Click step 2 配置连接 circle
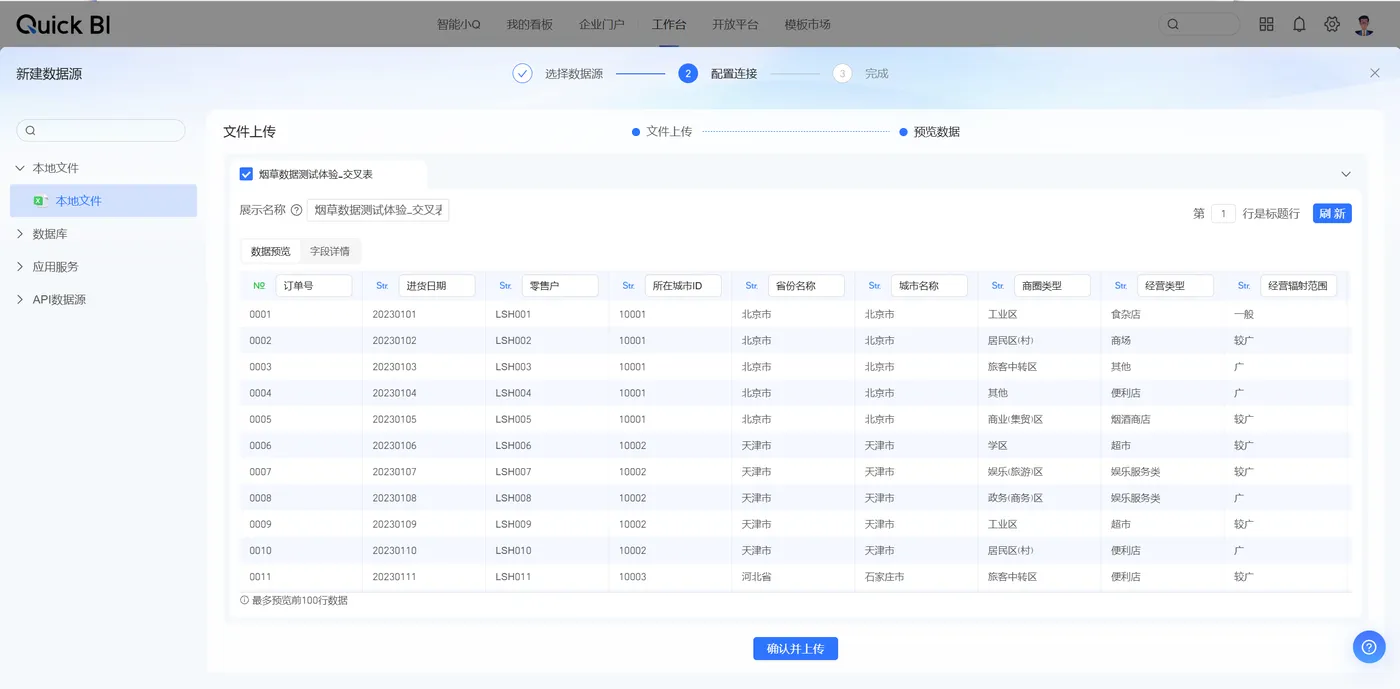The width and height of the screenshot is (1400, 689). tap(688, 73)
